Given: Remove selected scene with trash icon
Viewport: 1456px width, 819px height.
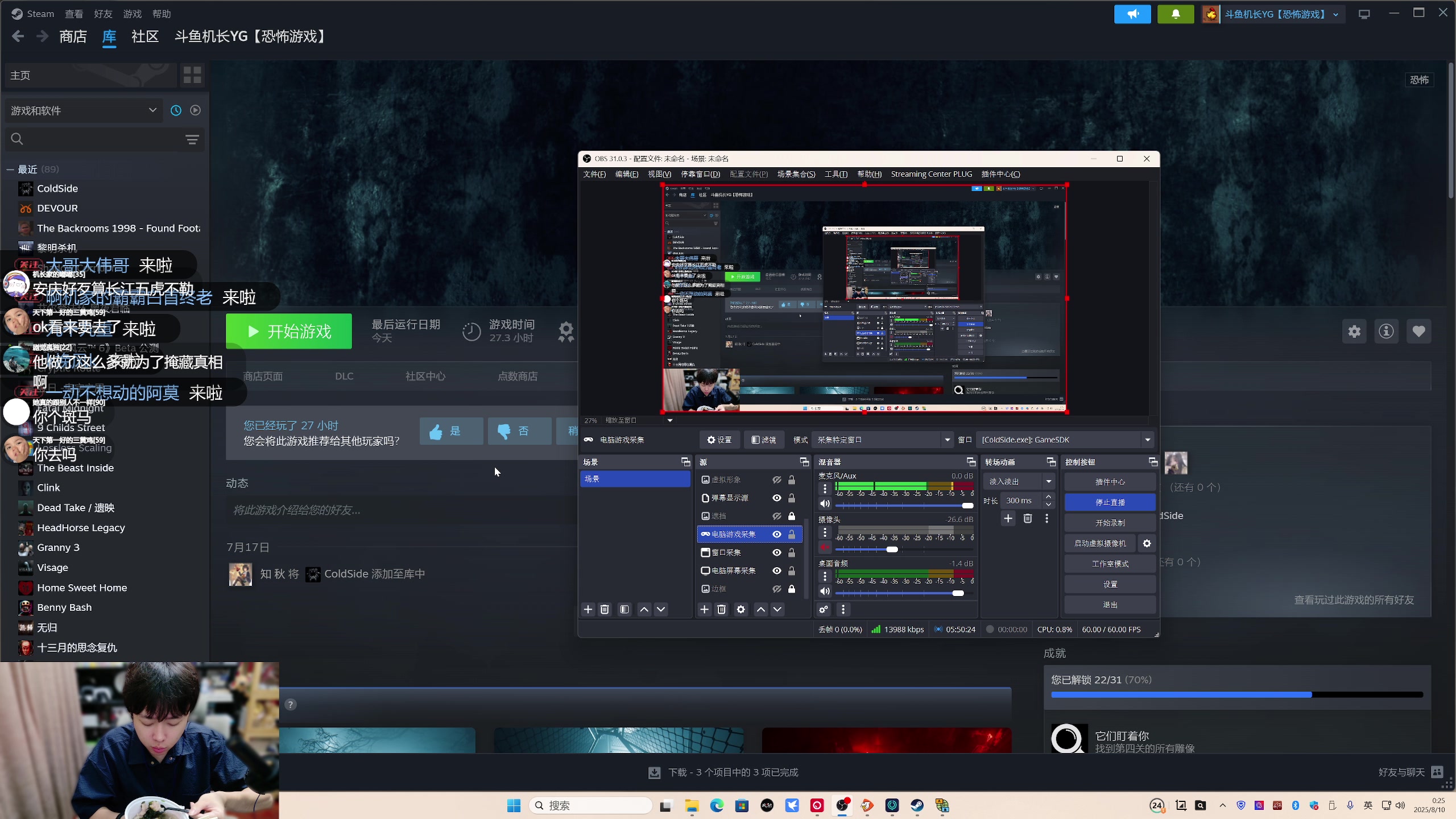Looking at the screenshot, I should 605,609.
